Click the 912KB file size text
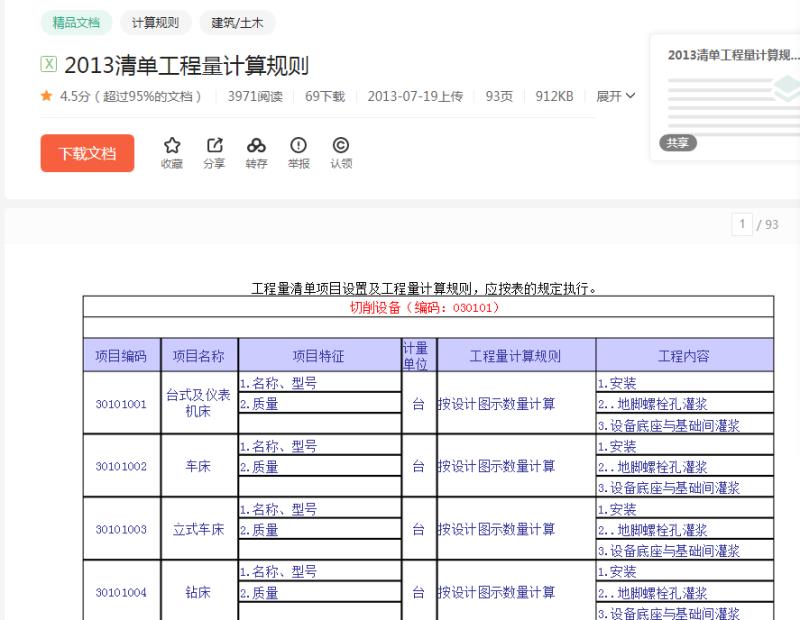Image resolution: width=800 pixels, height=620 pixels. click(554, 96)
